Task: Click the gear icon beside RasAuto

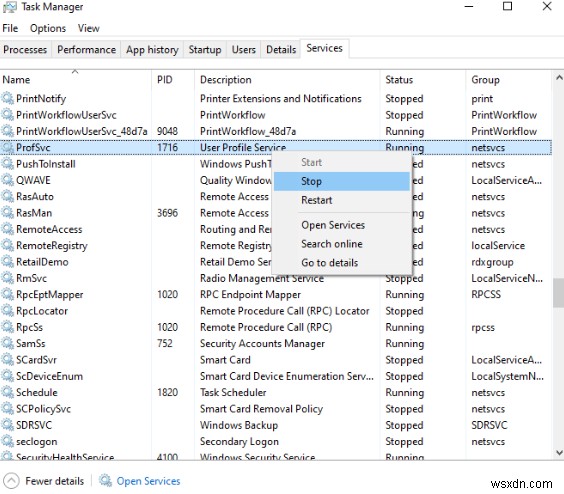Action: pos(7,196)
